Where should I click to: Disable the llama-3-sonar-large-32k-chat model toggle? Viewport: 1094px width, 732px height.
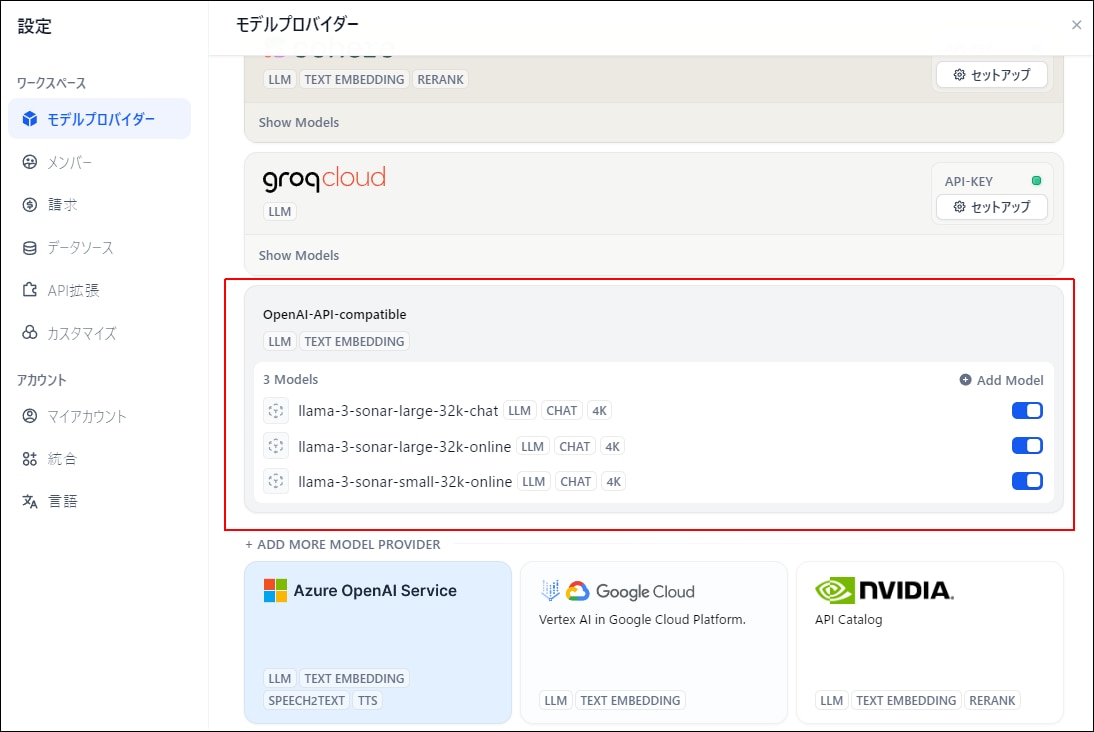pyautogui.click(x=1027, y=411)
